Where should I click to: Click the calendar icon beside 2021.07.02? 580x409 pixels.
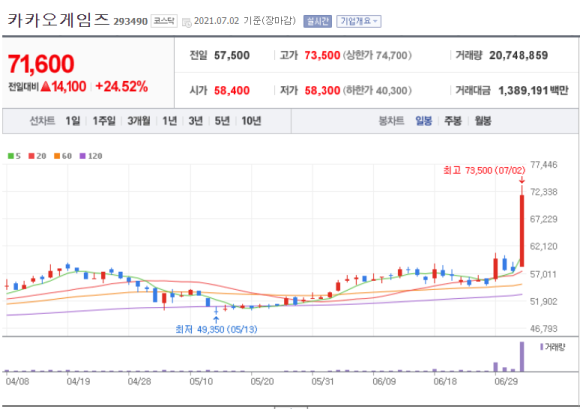click(187, 22)
